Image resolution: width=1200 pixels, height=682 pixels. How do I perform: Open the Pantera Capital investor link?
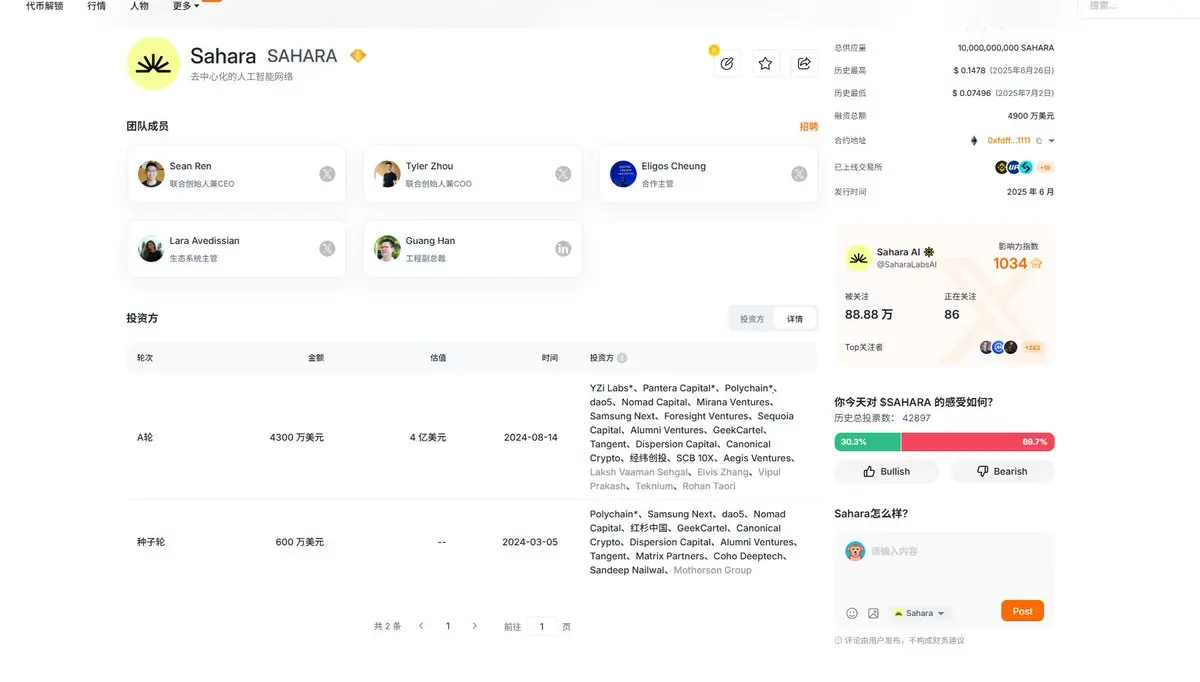(680, 388)
